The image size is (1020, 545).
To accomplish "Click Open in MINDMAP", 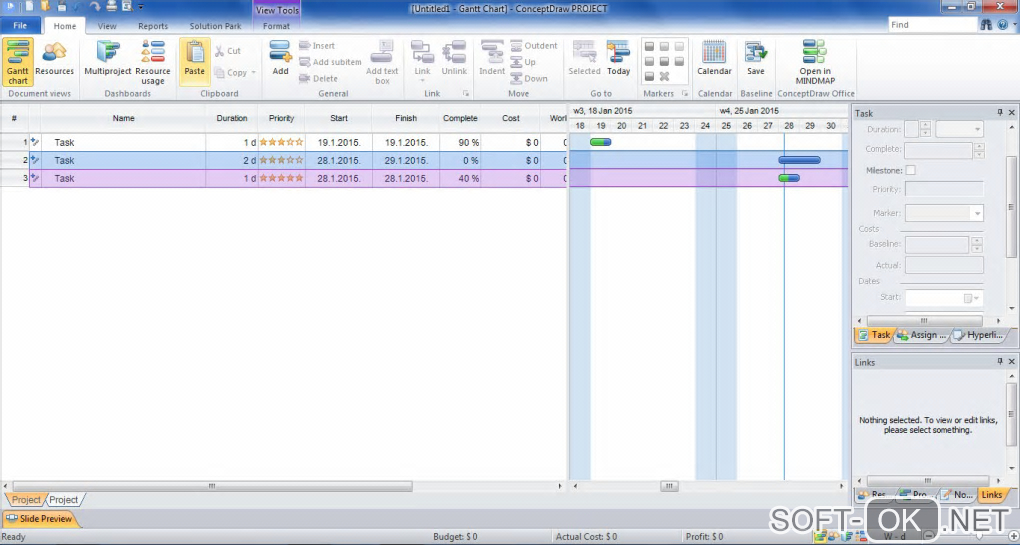I will tap(815, 62).
